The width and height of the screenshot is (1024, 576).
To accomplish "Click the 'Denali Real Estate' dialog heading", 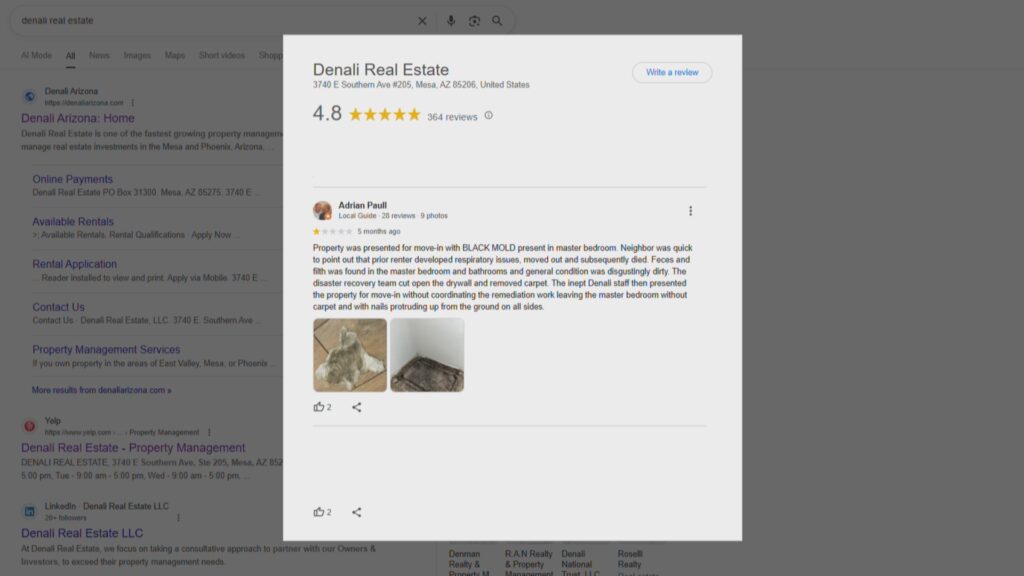I will pyautogui.click(x=381, y=69).
